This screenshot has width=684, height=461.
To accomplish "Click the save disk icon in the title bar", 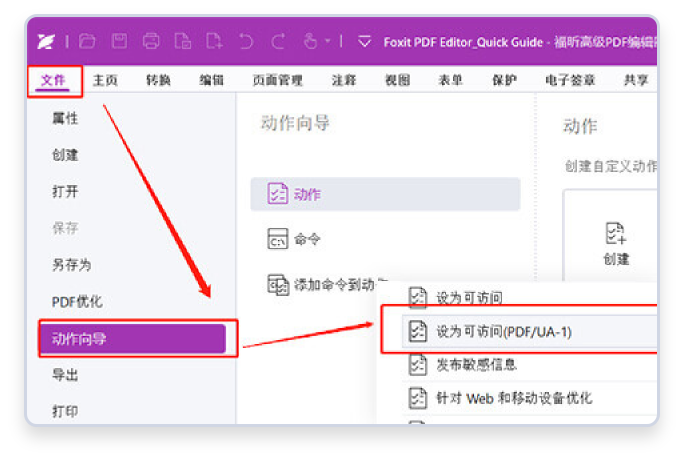I will [x=119, y=41].
